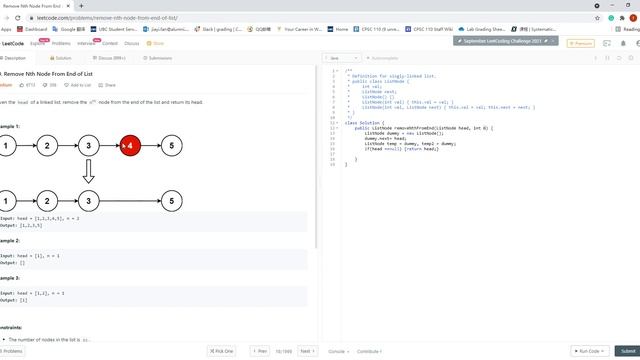Open the Store menu item
The image size is (640, 360).
click(x=156, y=43)
